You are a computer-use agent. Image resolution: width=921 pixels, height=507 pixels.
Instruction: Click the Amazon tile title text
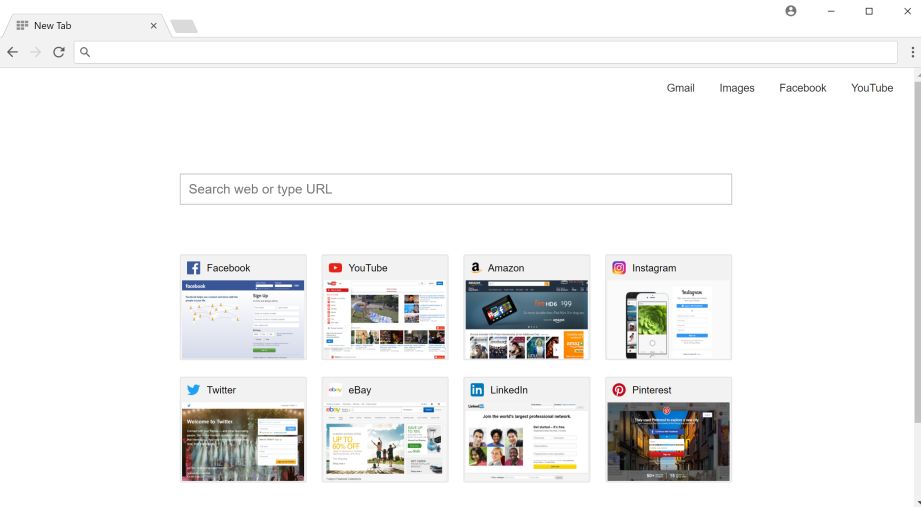pyautogui.click(x=506, y=268)
